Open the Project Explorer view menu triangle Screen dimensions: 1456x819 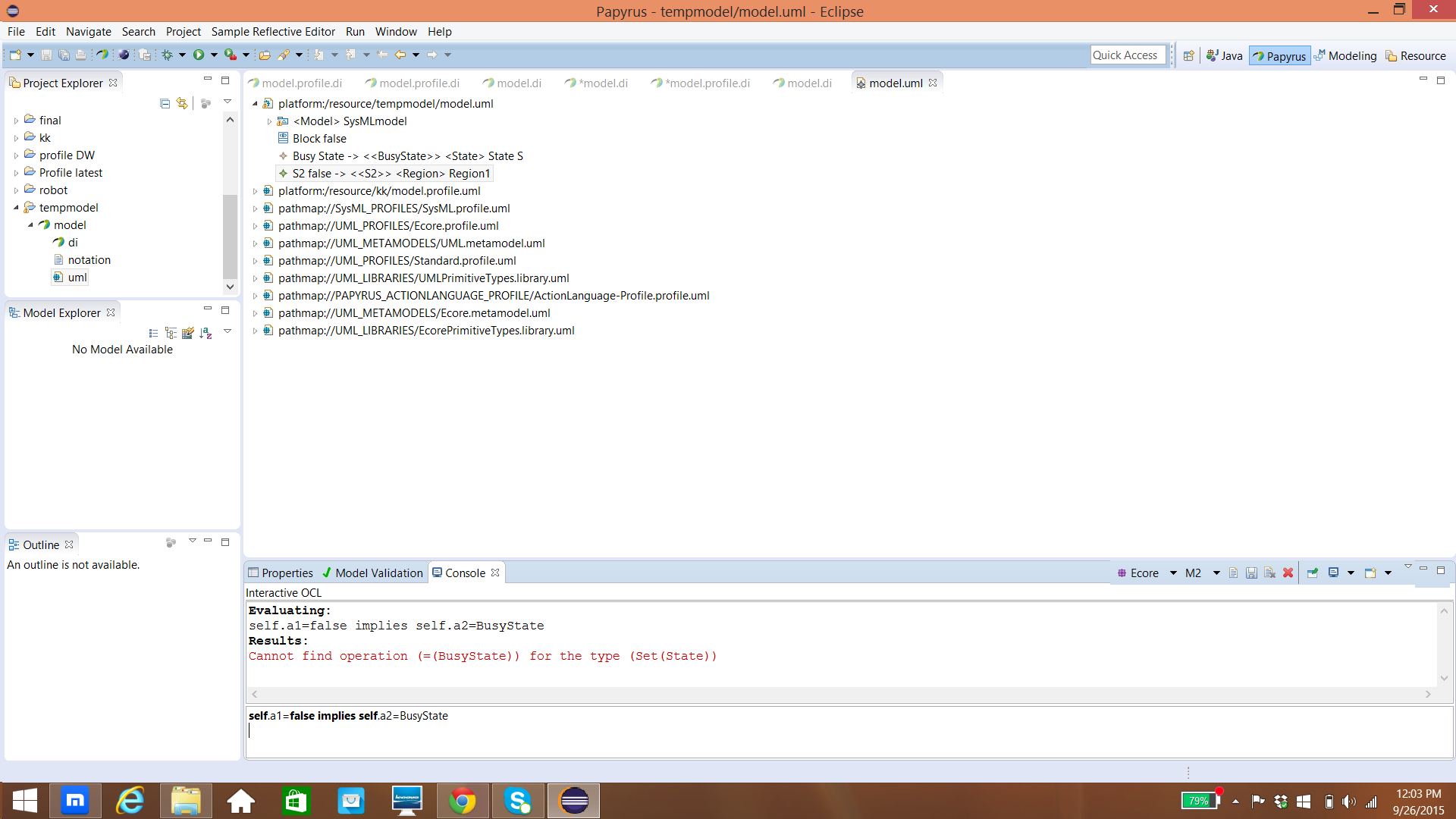[227, 102]
